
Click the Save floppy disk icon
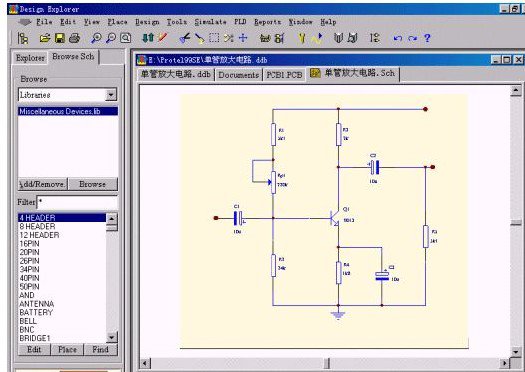60,38
